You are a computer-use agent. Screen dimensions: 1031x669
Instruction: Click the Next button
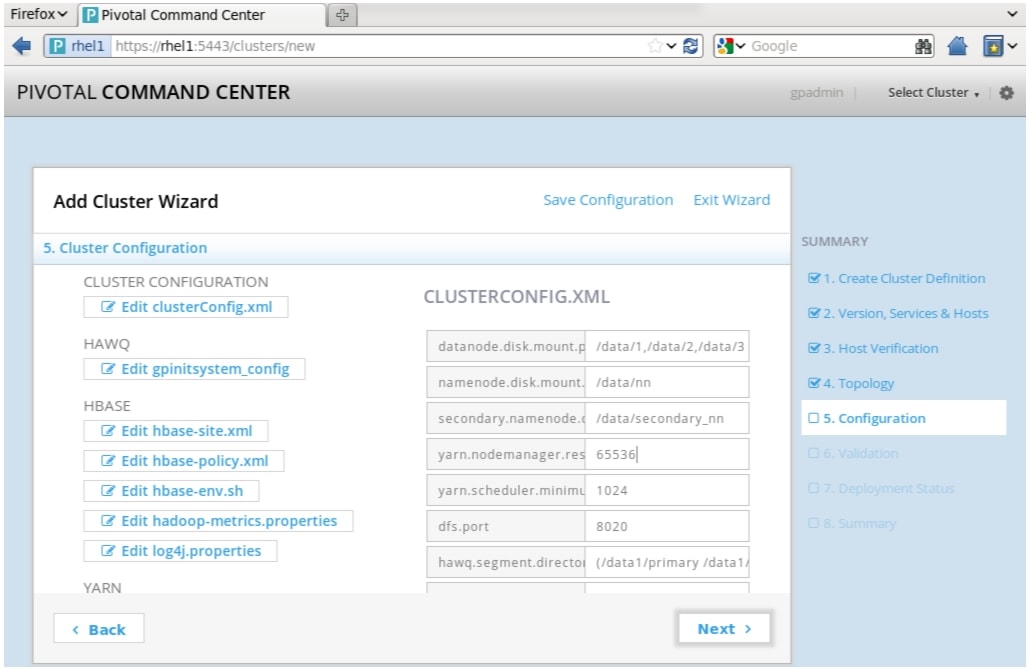(x=724, y=629)
